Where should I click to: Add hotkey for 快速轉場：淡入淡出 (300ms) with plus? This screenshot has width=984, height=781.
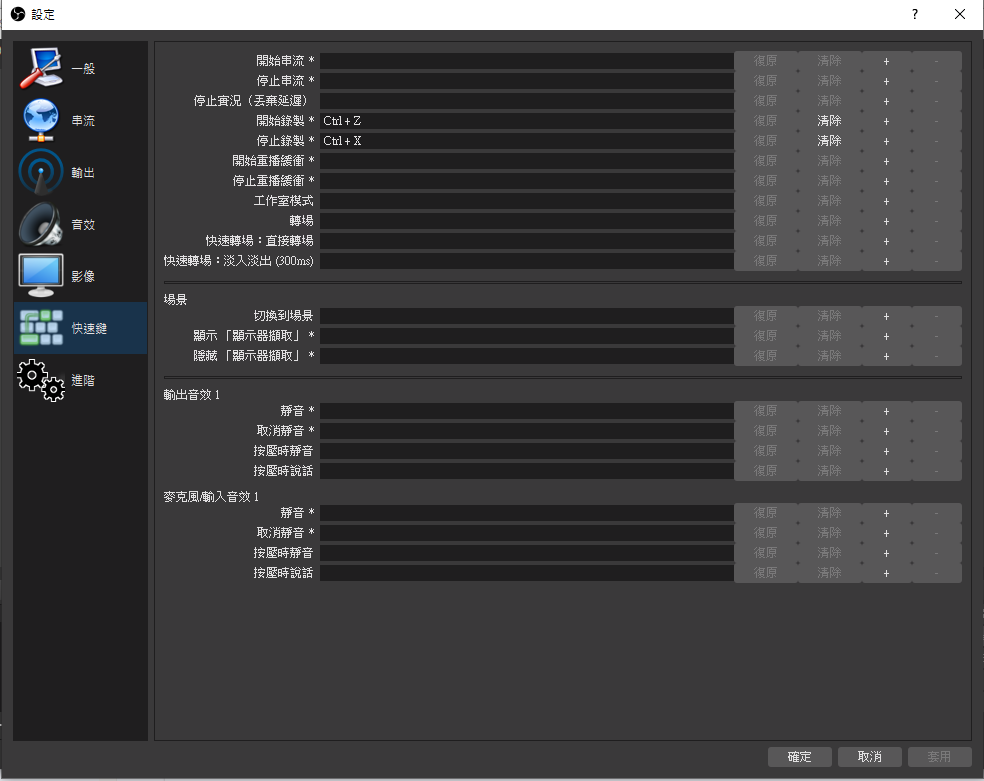[886, 261]
